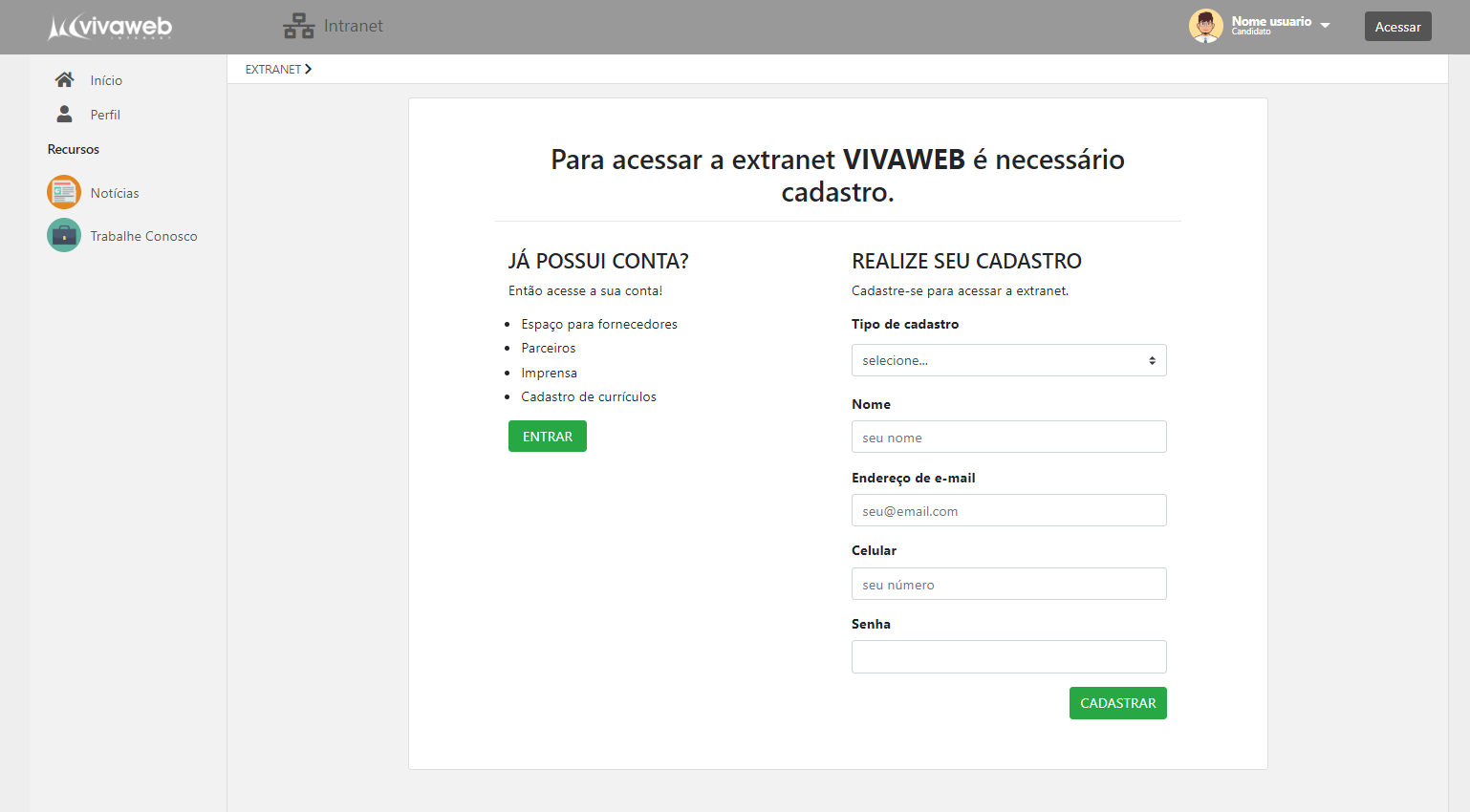Viewport: 1470px width, 812px height.
Task: Go to Início in the sidebar
Action: point(106,80)
